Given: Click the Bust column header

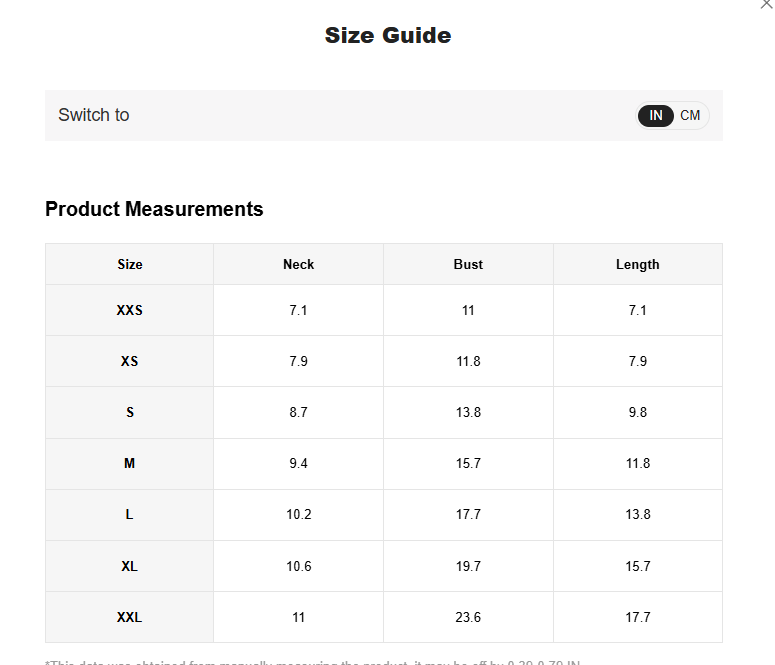Looking at the screenshot, I should tap(468, 264).
